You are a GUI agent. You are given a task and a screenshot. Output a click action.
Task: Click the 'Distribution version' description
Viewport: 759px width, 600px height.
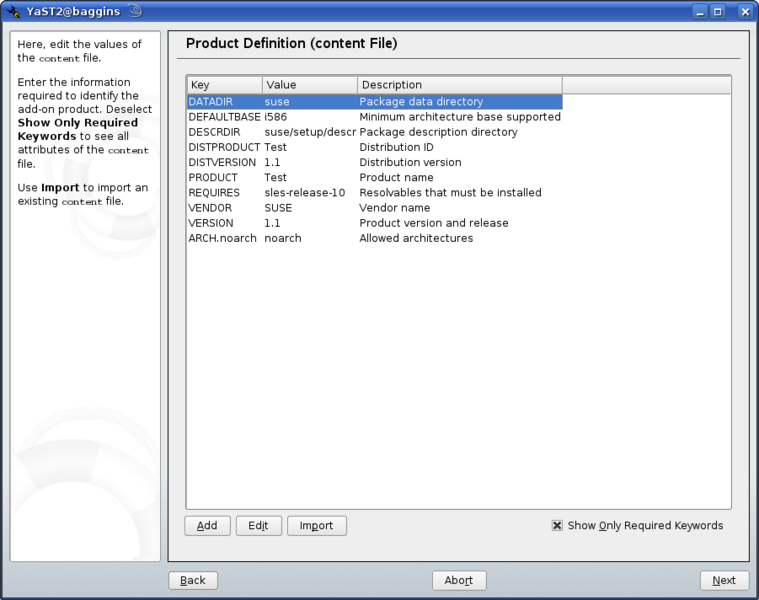coord(410,162)
